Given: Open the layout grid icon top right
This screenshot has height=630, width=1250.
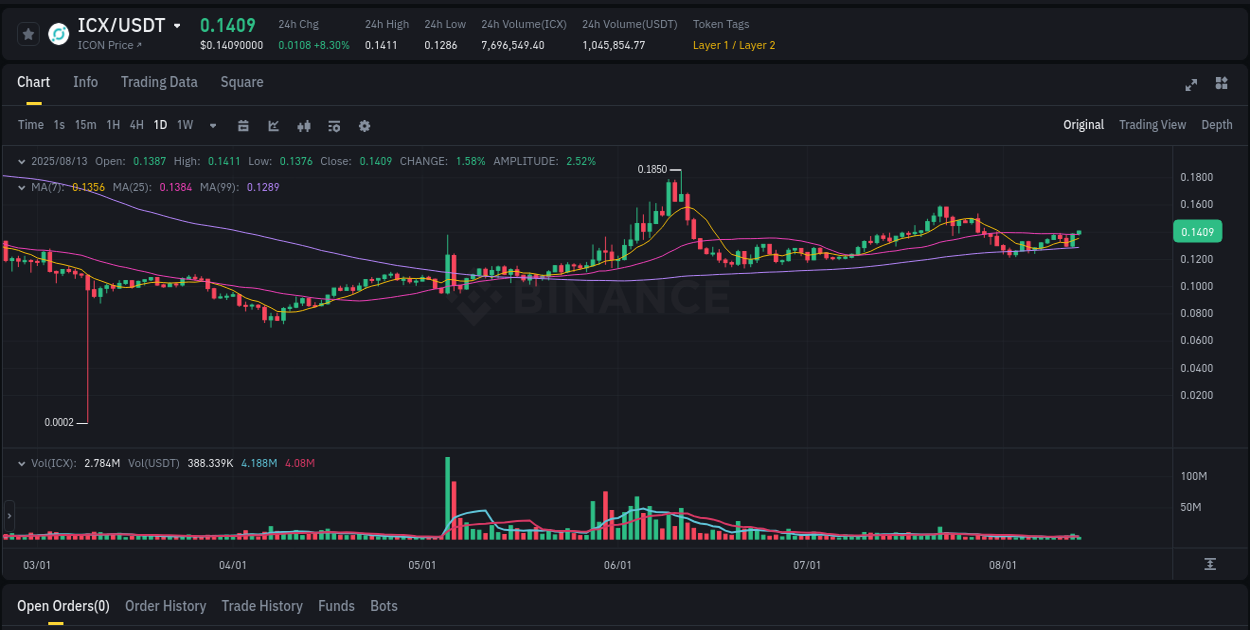Looking at the screenshot, I should tap(1221, 85).
